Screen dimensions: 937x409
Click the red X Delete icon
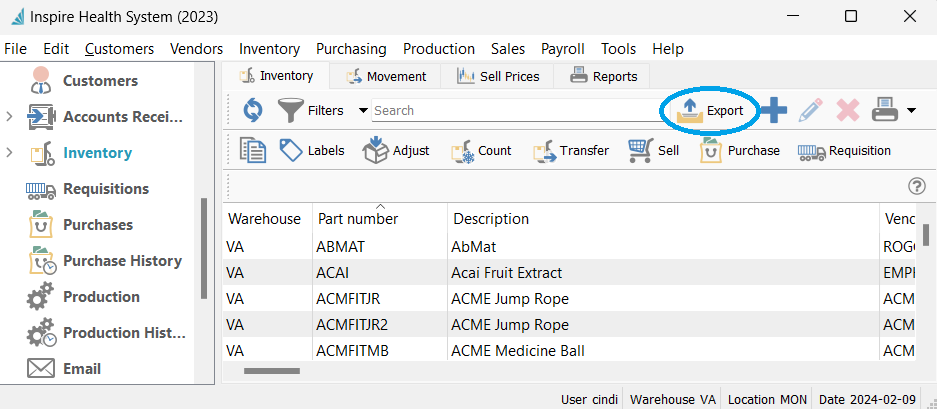[847, 111]
